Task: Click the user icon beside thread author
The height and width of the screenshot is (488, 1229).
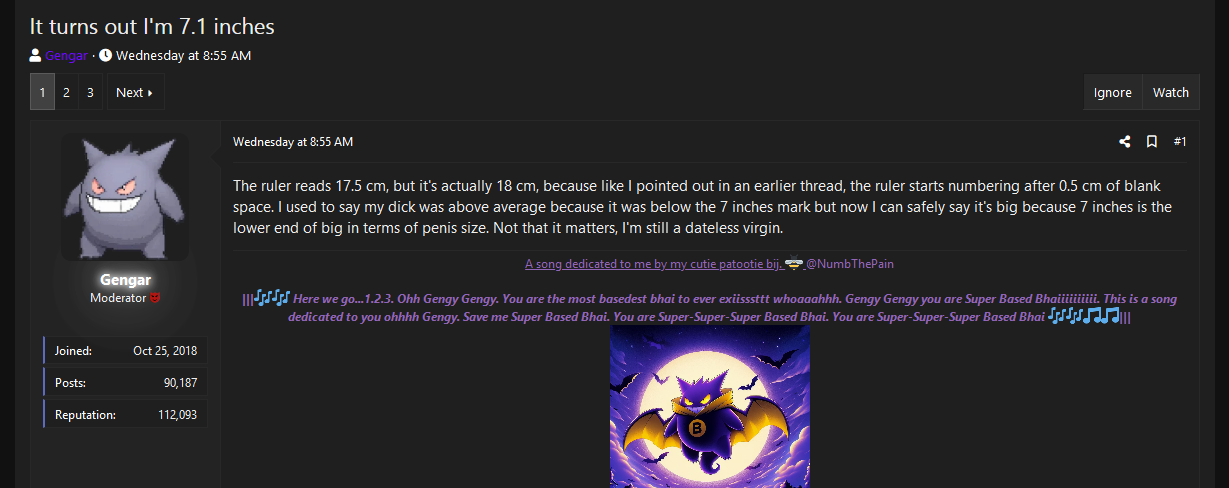Action: point(36,56)
